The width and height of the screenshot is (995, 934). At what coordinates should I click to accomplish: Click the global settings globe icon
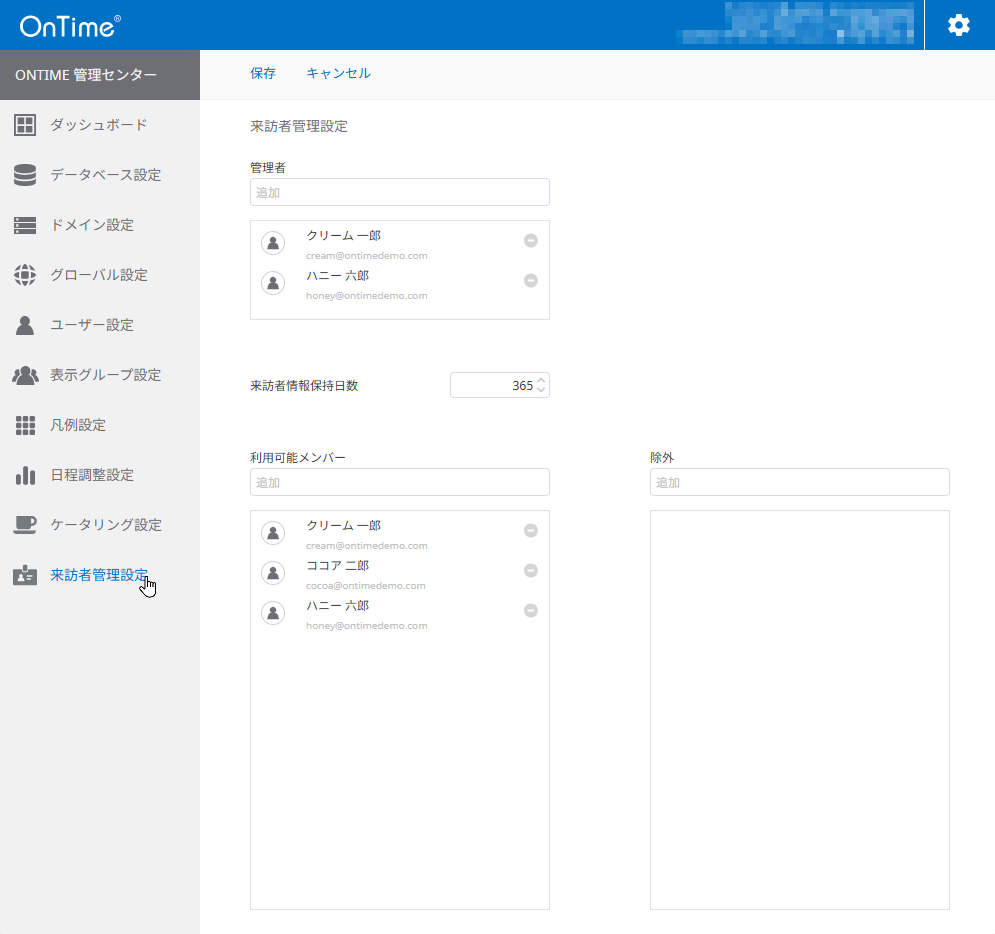pos(25,275)
